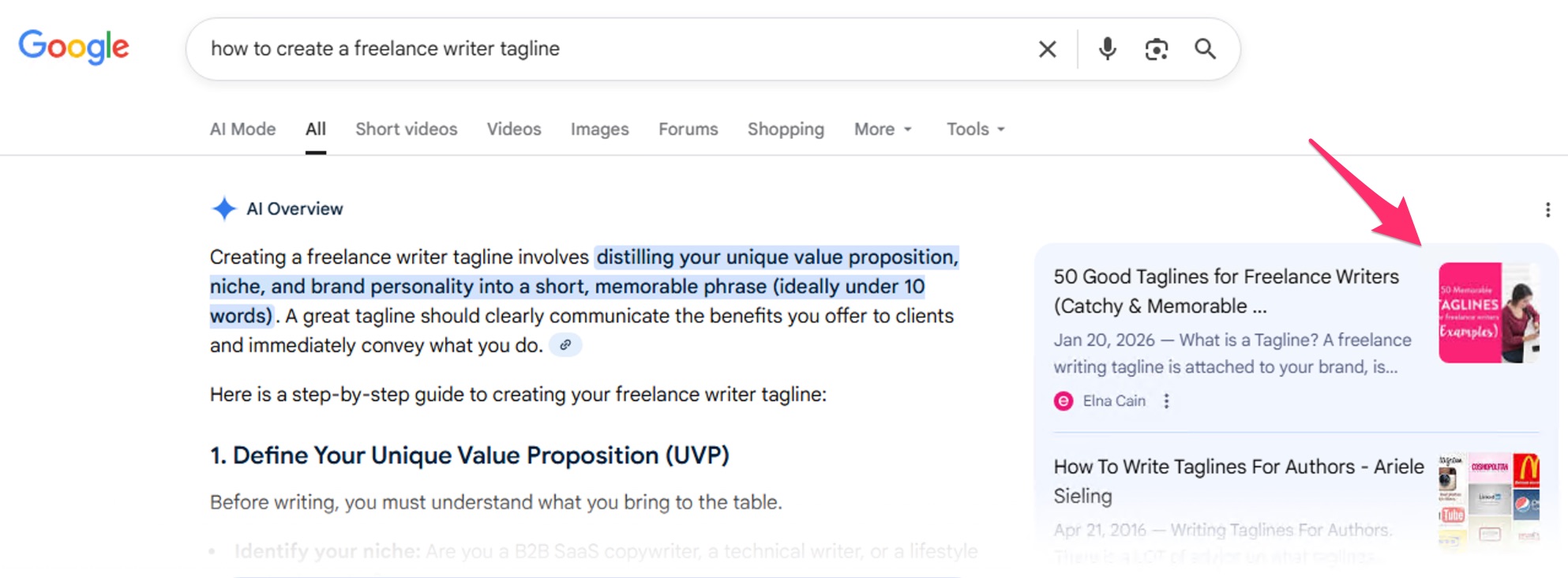The height and width of the screenshot is (578, 1568).
Task: Click the brand logos collage thumbnail
Action: 1488,499
